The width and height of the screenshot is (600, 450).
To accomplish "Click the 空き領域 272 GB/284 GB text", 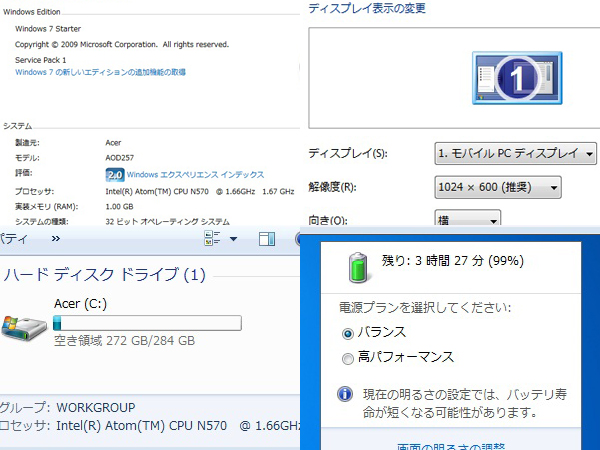I will click(124, 340).
